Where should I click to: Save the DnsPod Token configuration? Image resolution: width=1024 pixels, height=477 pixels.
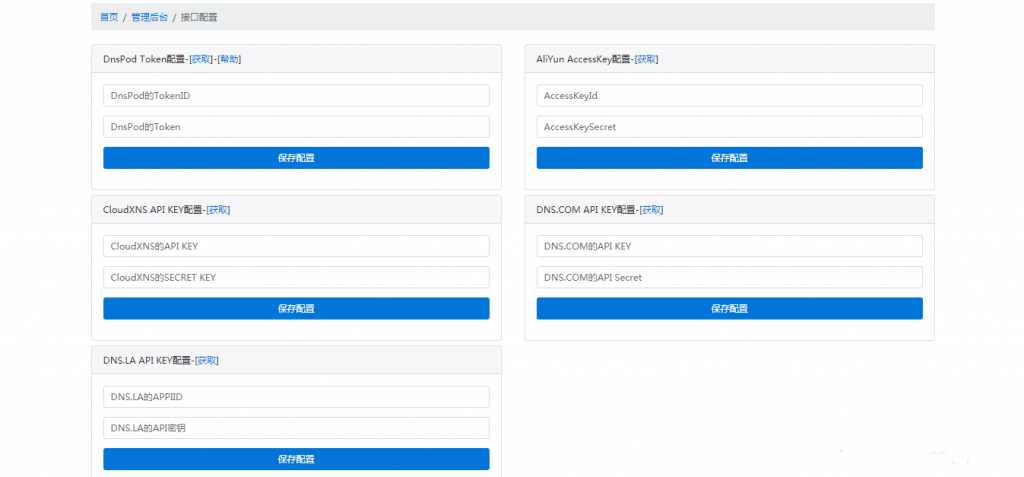[x=296, y=158]
